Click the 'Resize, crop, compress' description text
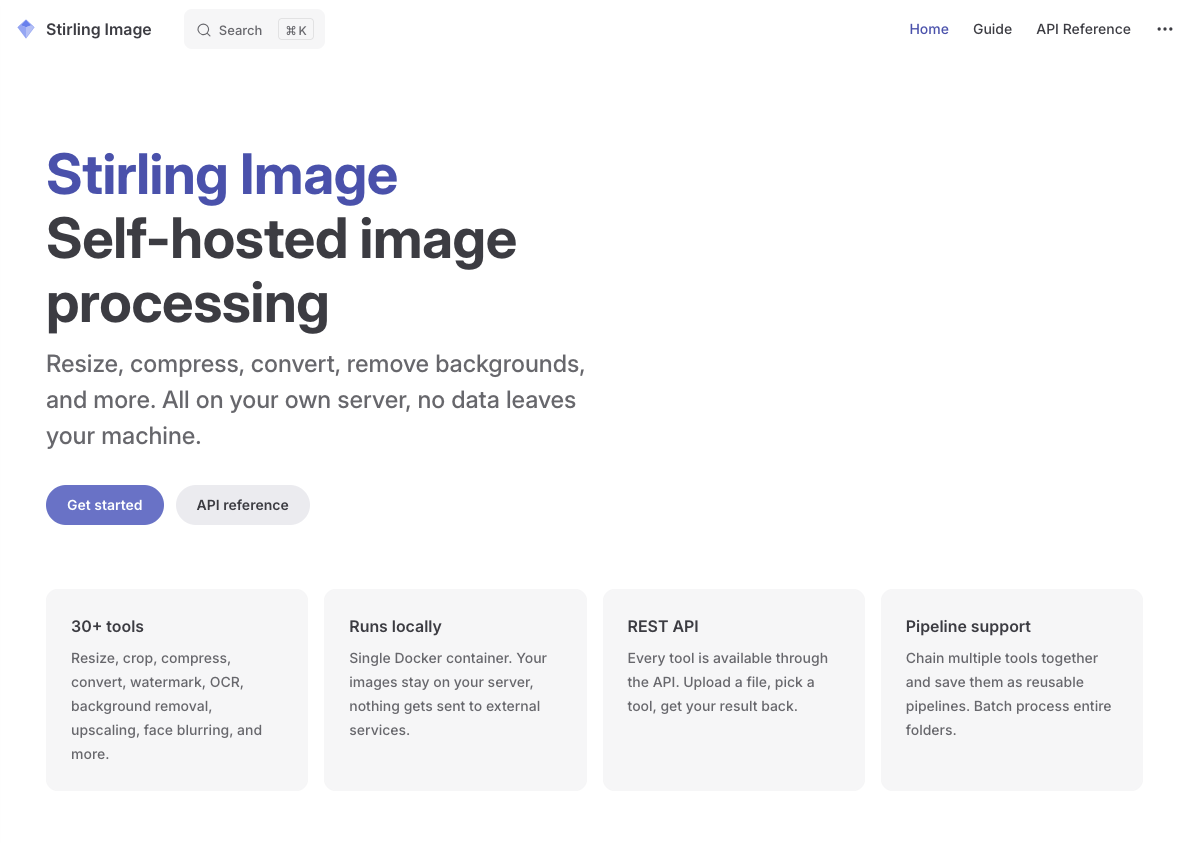 (x=167, y=706)
